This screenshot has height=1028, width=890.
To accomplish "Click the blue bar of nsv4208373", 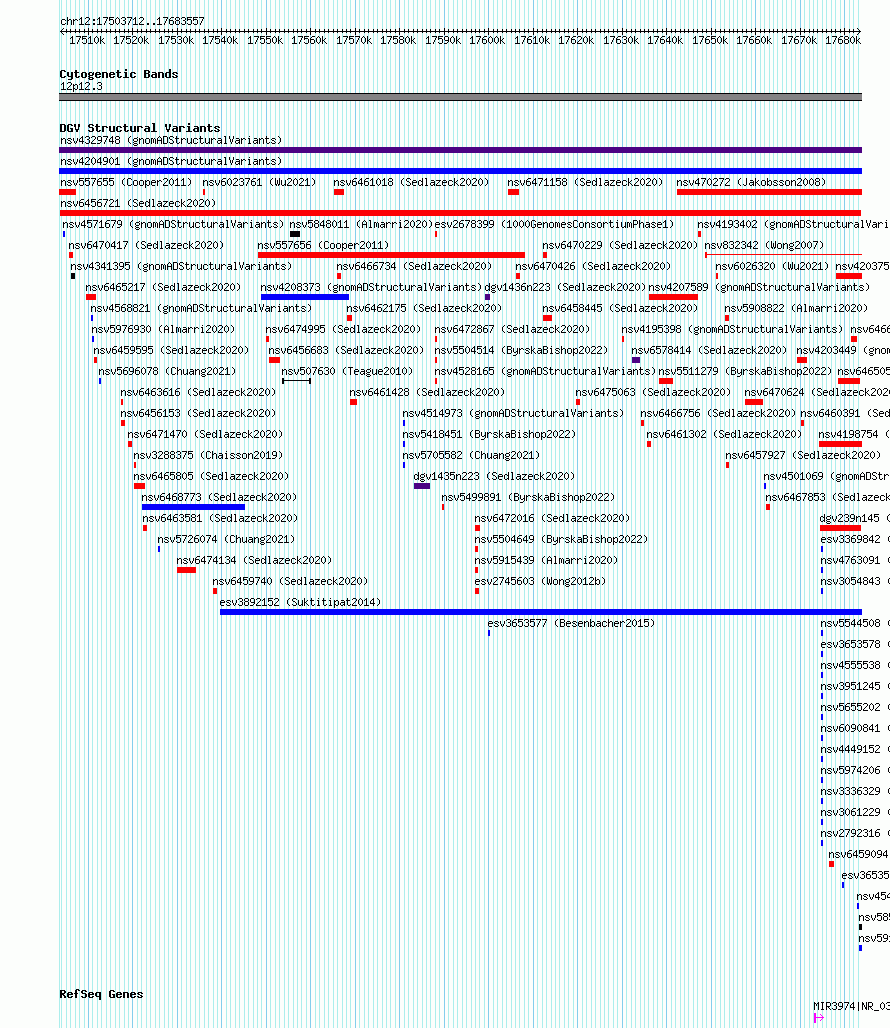I will pos(305,297).
